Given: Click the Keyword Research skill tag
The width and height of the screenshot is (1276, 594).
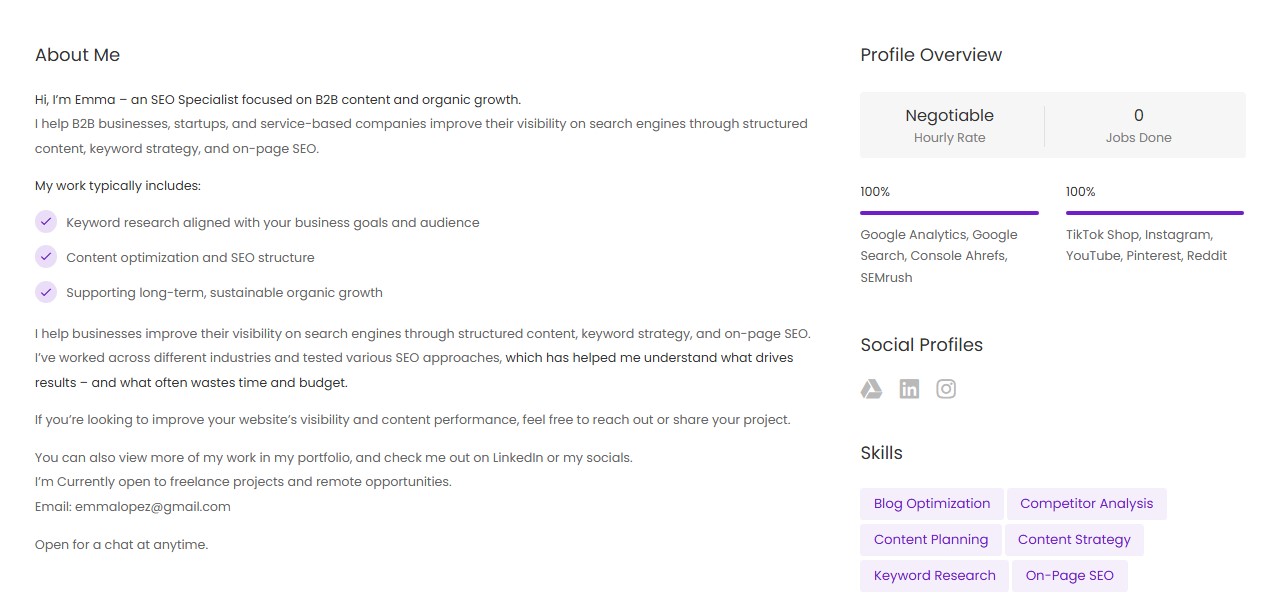Looking at the screenshot, I should tap(935, 576).
